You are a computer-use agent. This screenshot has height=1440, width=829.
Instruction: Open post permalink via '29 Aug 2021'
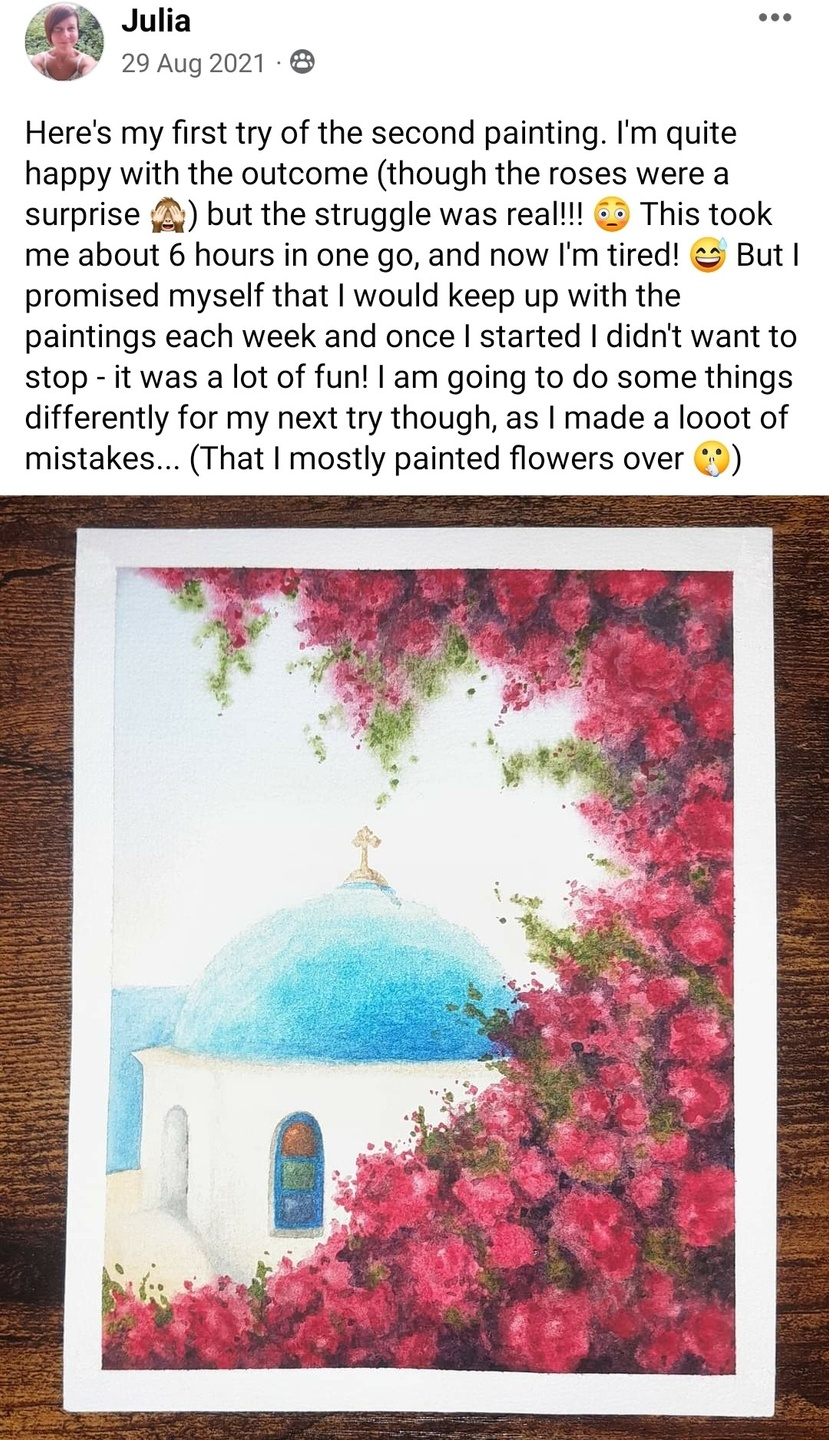193,64
